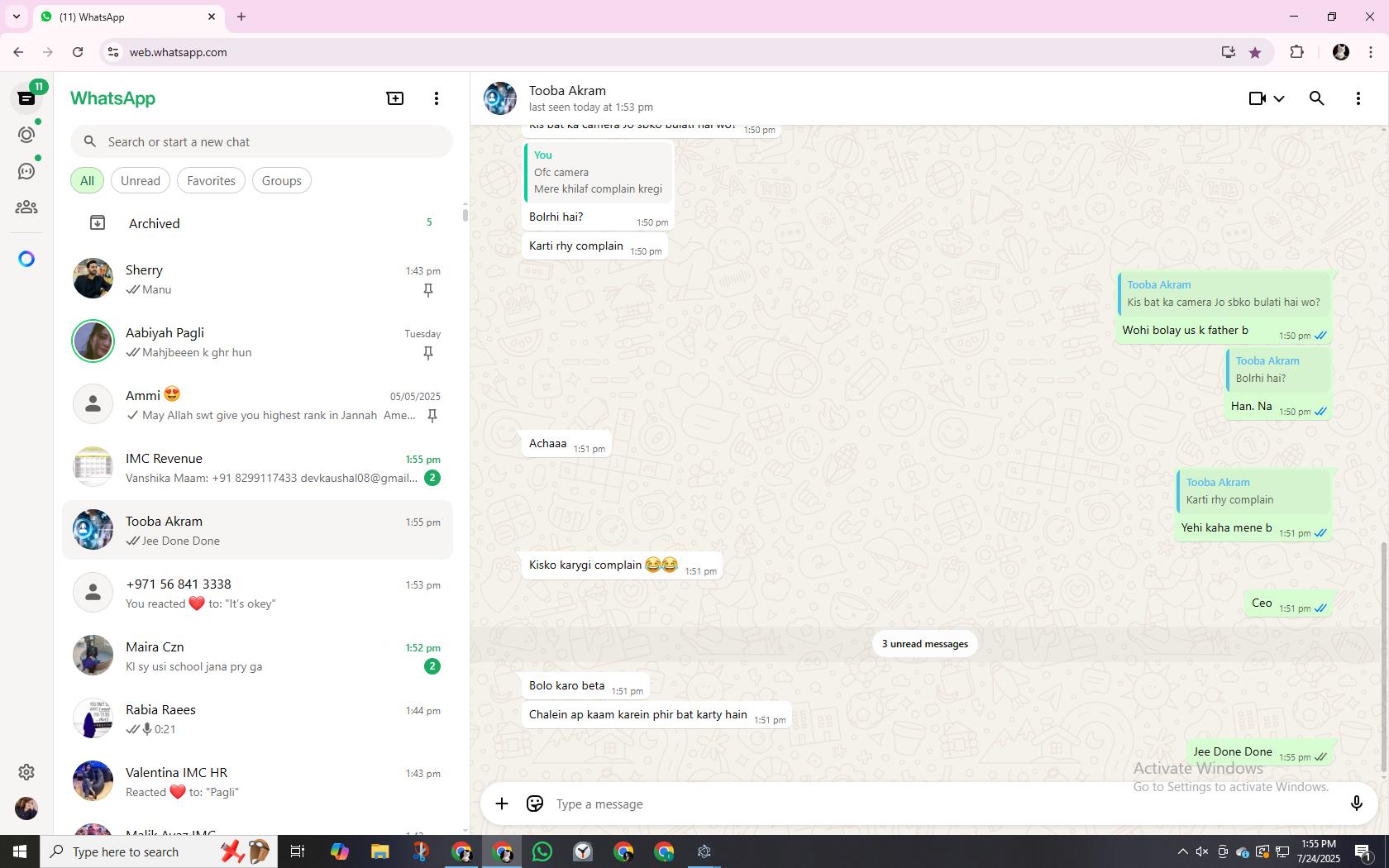Image resolution: width=1389 pixels, height=868 pixels.
Task: Open the Ammi chat
Action: pos(258,405)
